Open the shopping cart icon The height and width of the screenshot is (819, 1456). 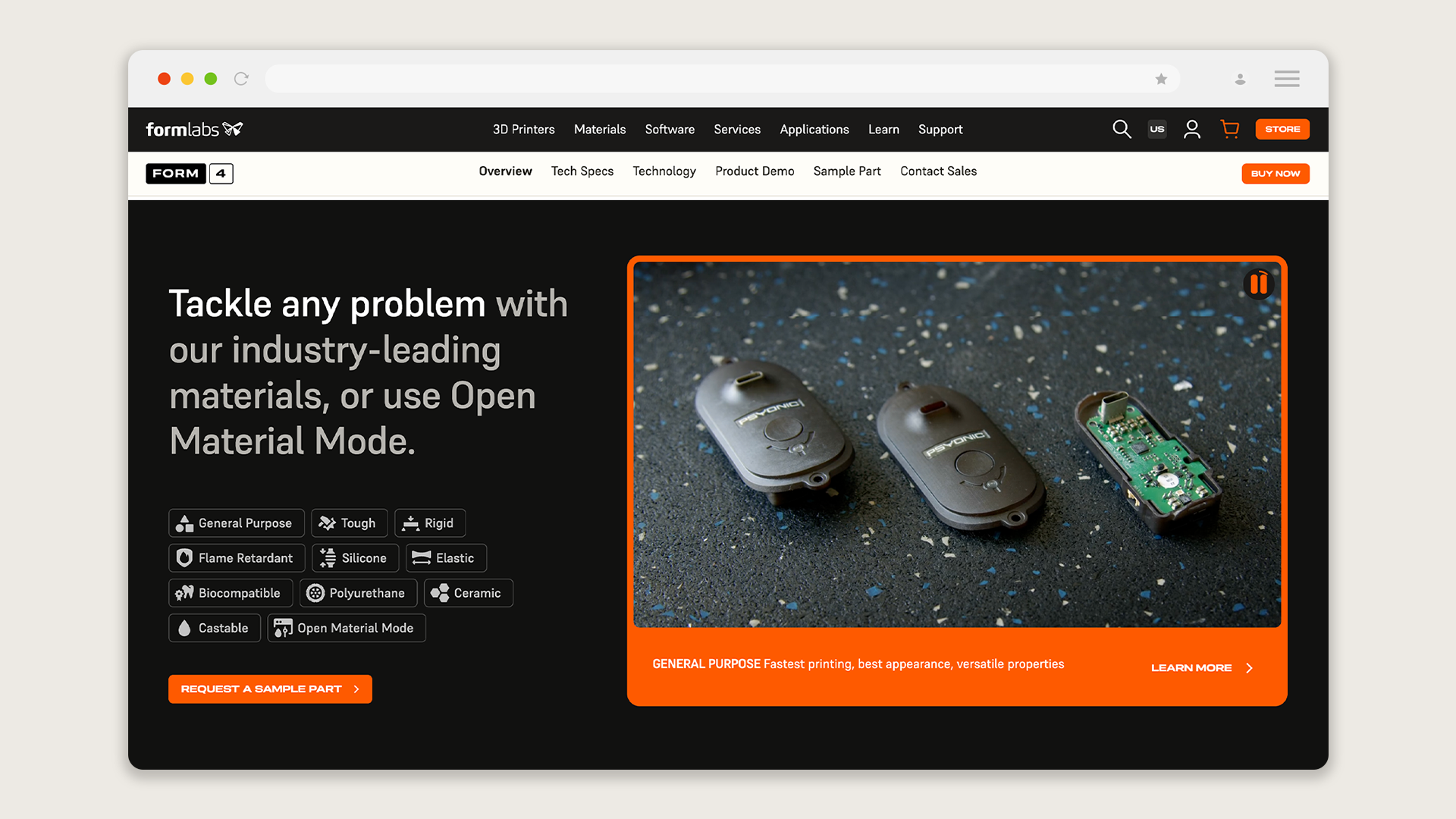[1230, 130]
